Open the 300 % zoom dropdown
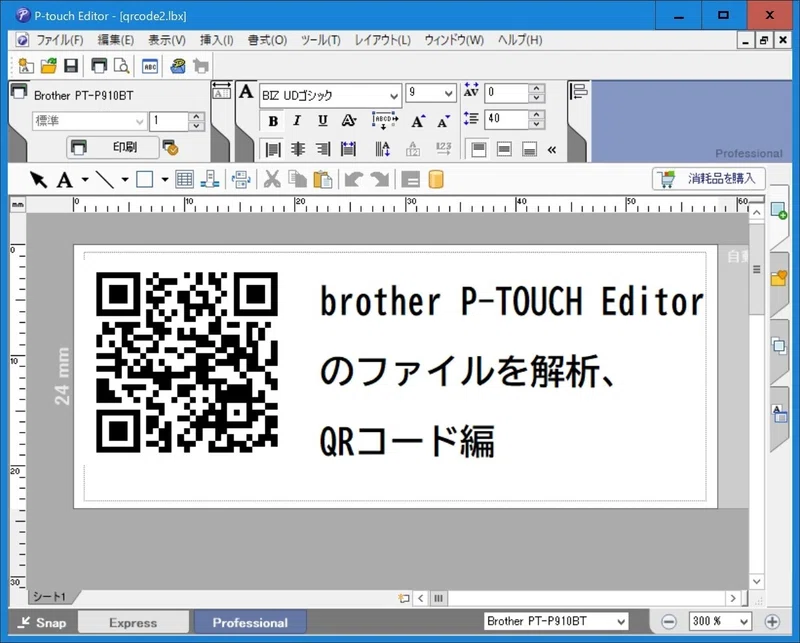Screen dimensions: 800x643 point(743,622)
